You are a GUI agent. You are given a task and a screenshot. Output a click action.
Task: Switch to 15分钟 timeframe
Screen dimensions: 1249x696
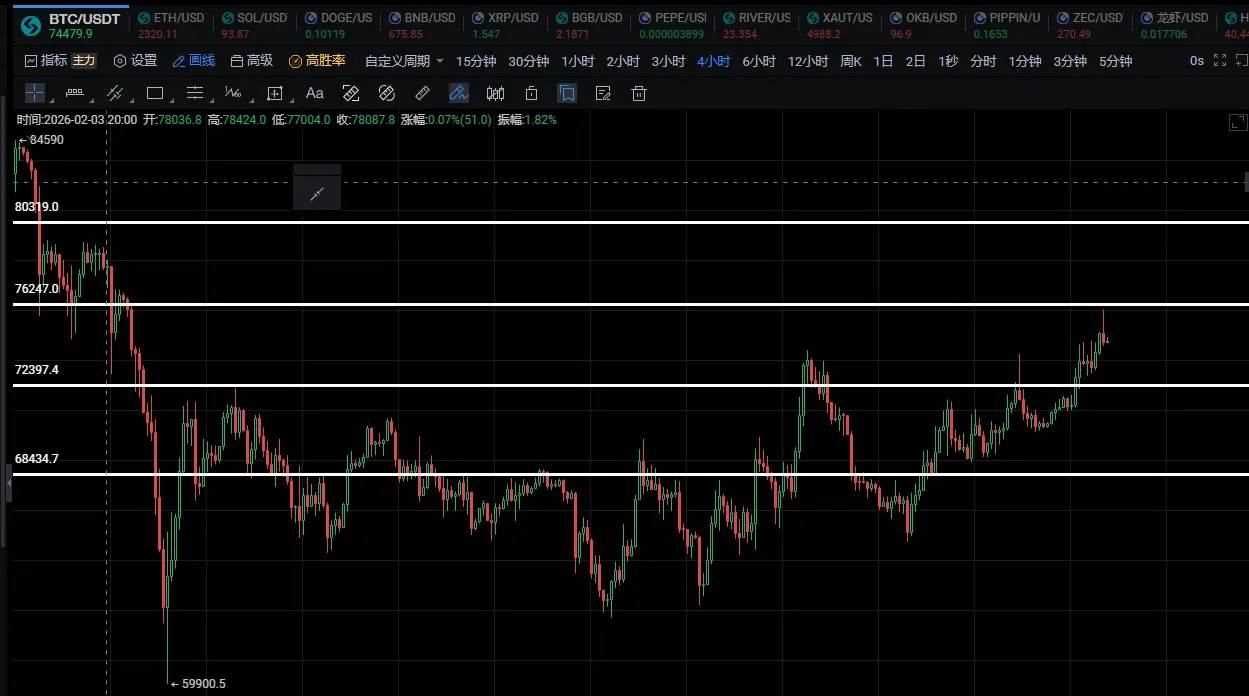click(476, 61)
